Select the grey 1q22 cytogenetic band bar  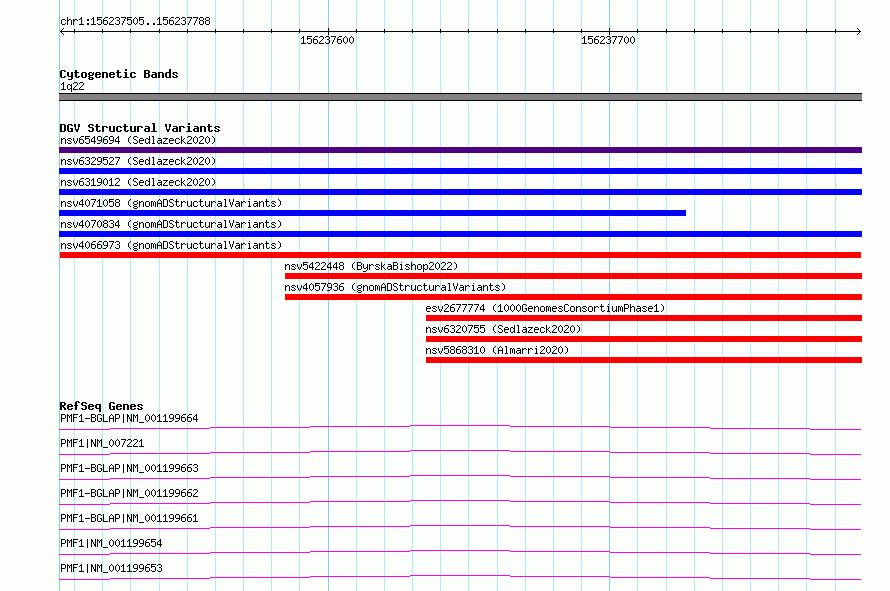click(460, 97)
